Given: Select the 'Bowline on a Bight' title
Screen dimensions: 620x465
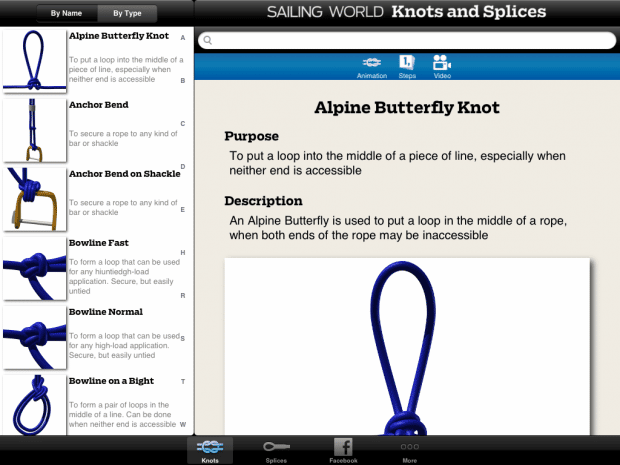Looking at the screenshot, I should [111, 381].
